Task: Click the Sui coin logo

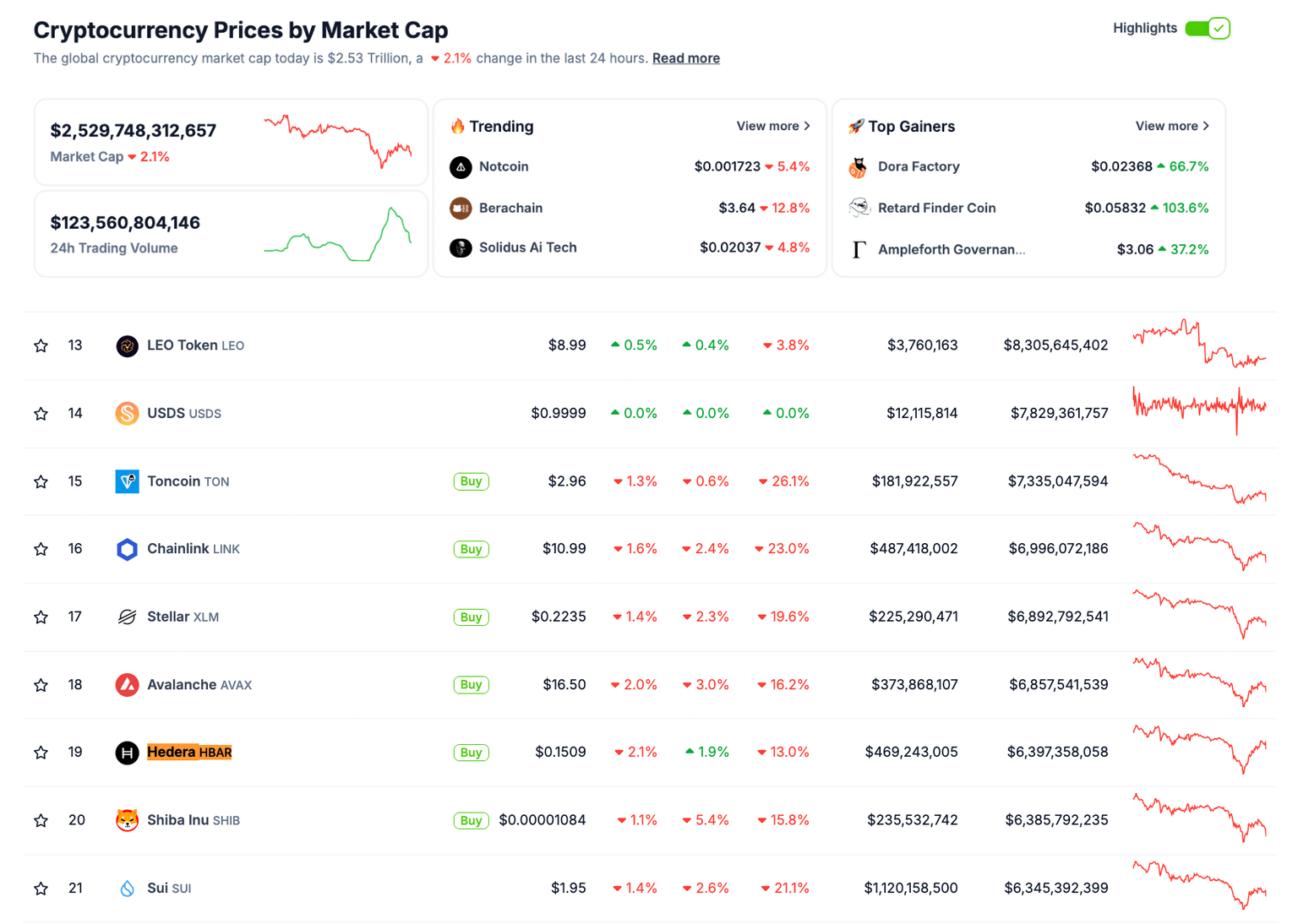Action: pyautogui.click(x=127, y=888)
